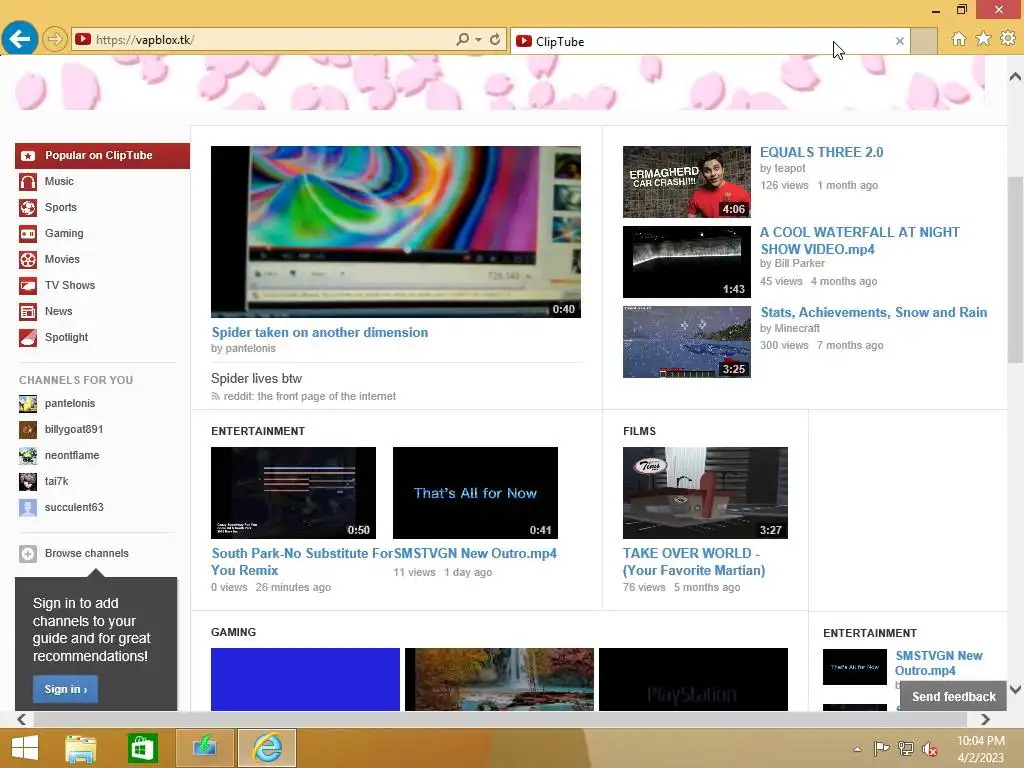Click the search magnifier in address bar

point(462,39)
